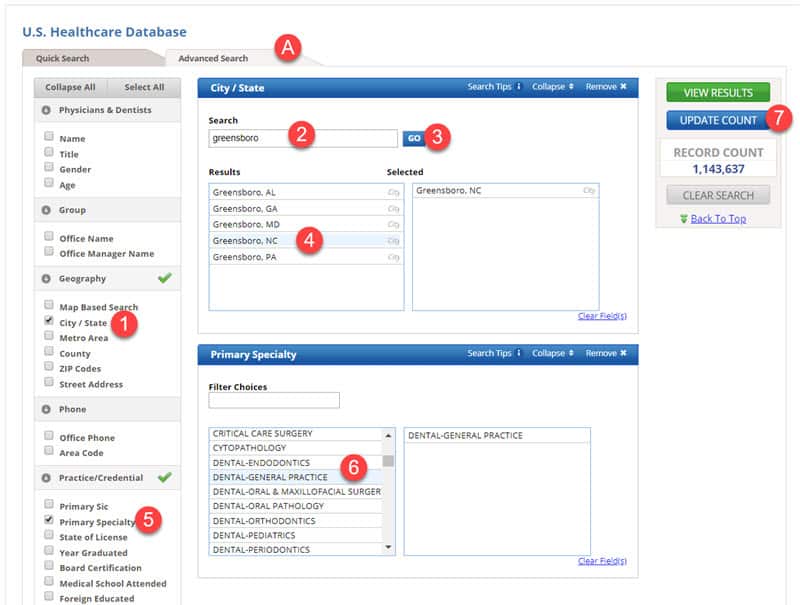Check the County checkbox
The image size is (800, 605).
[x=48, y=351]
